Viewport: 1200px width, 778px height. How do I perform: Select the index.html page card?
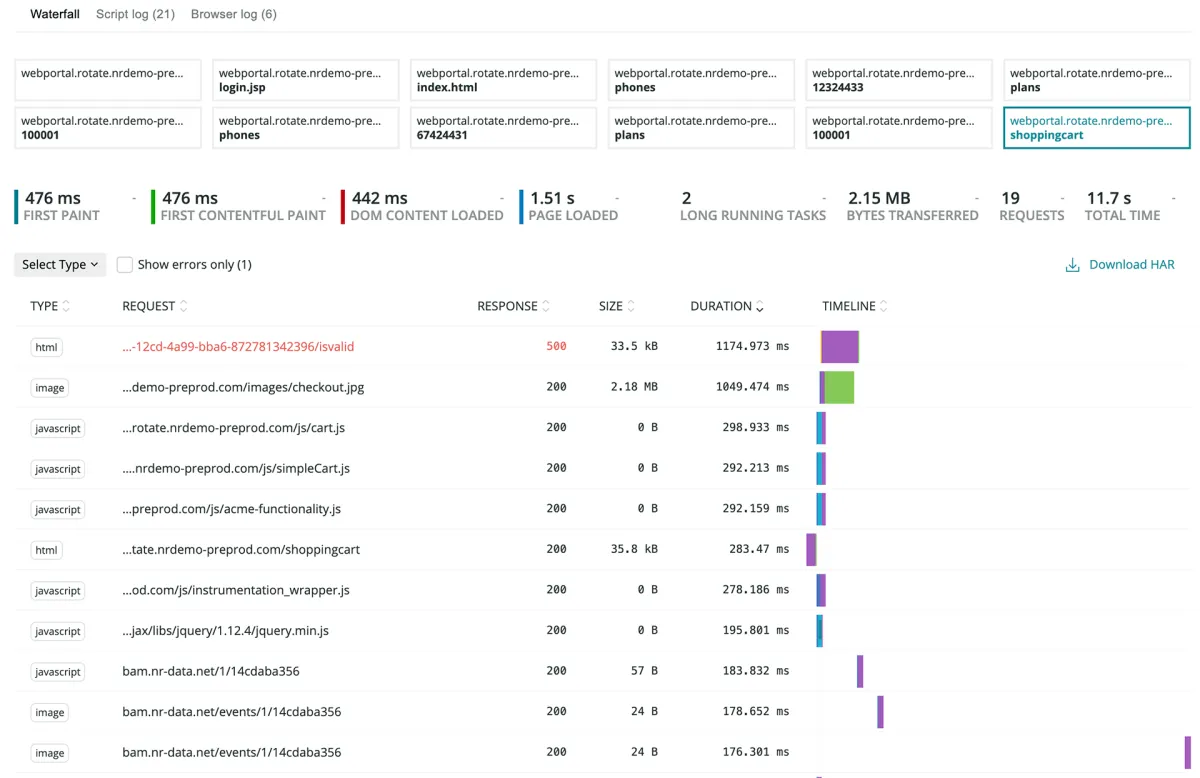click(503, 80)
